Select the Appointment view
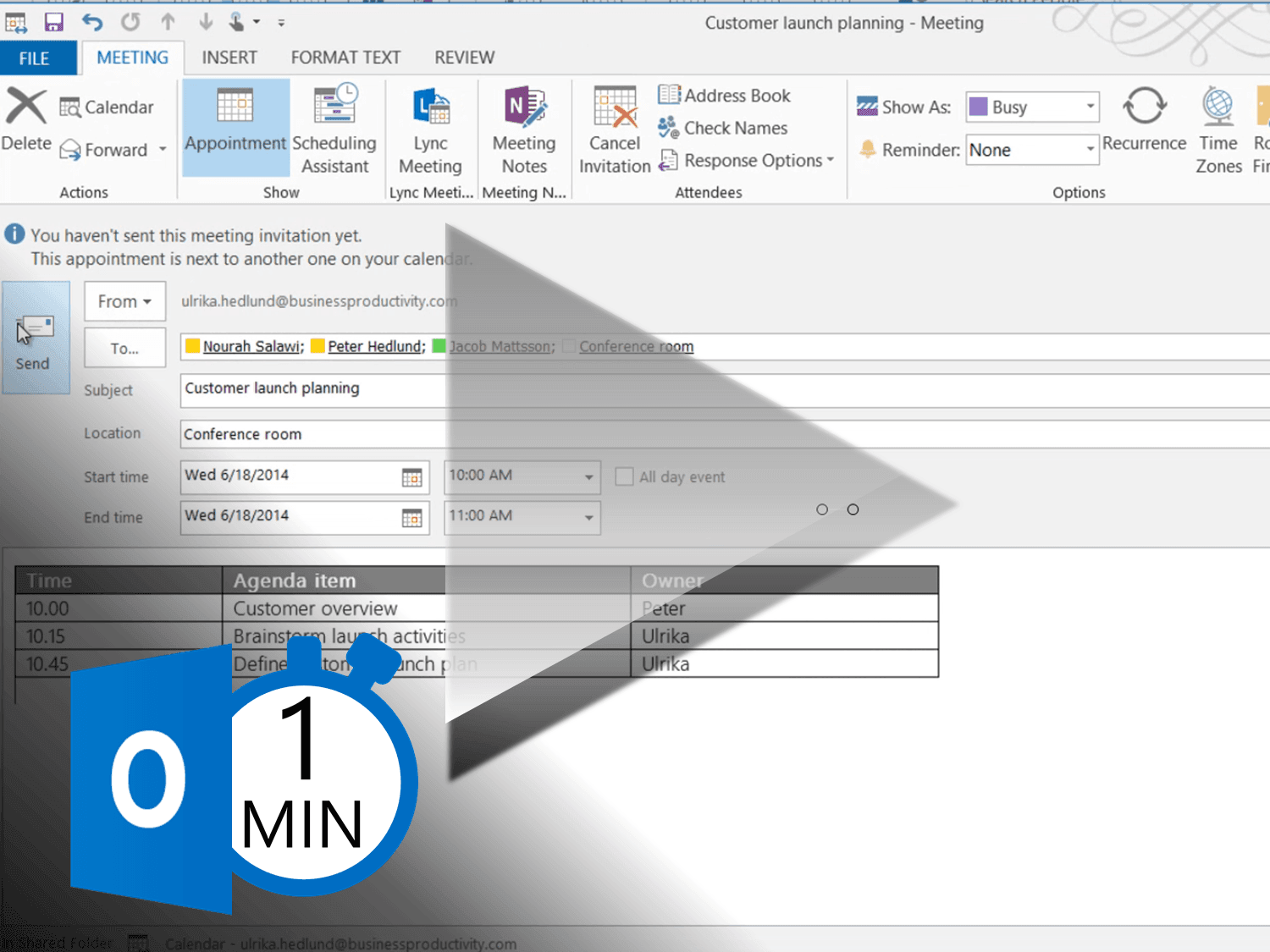The image size is (1270, 952). pos(235,127)
